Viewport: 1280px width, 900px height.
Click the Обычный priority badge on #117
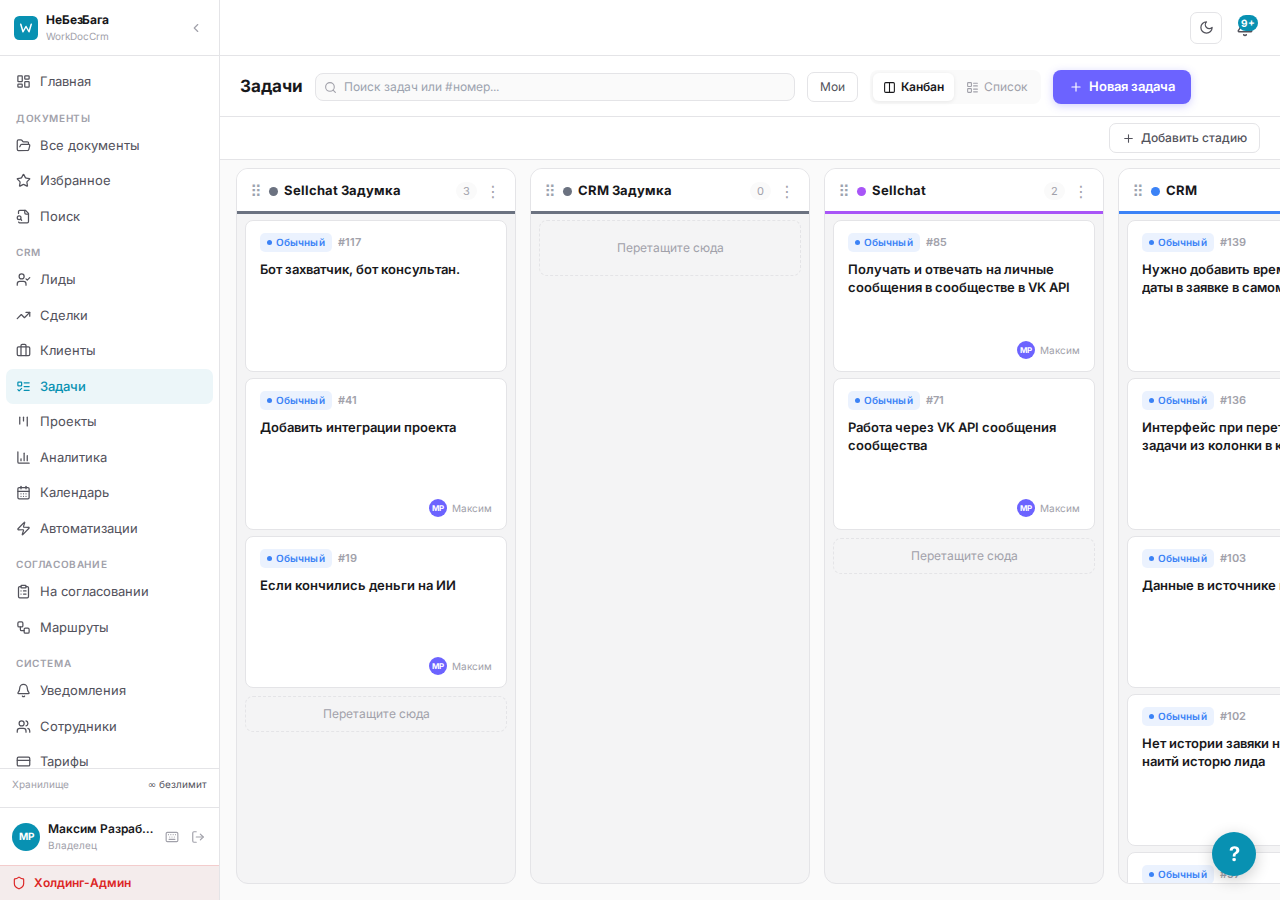pos(296,242)
